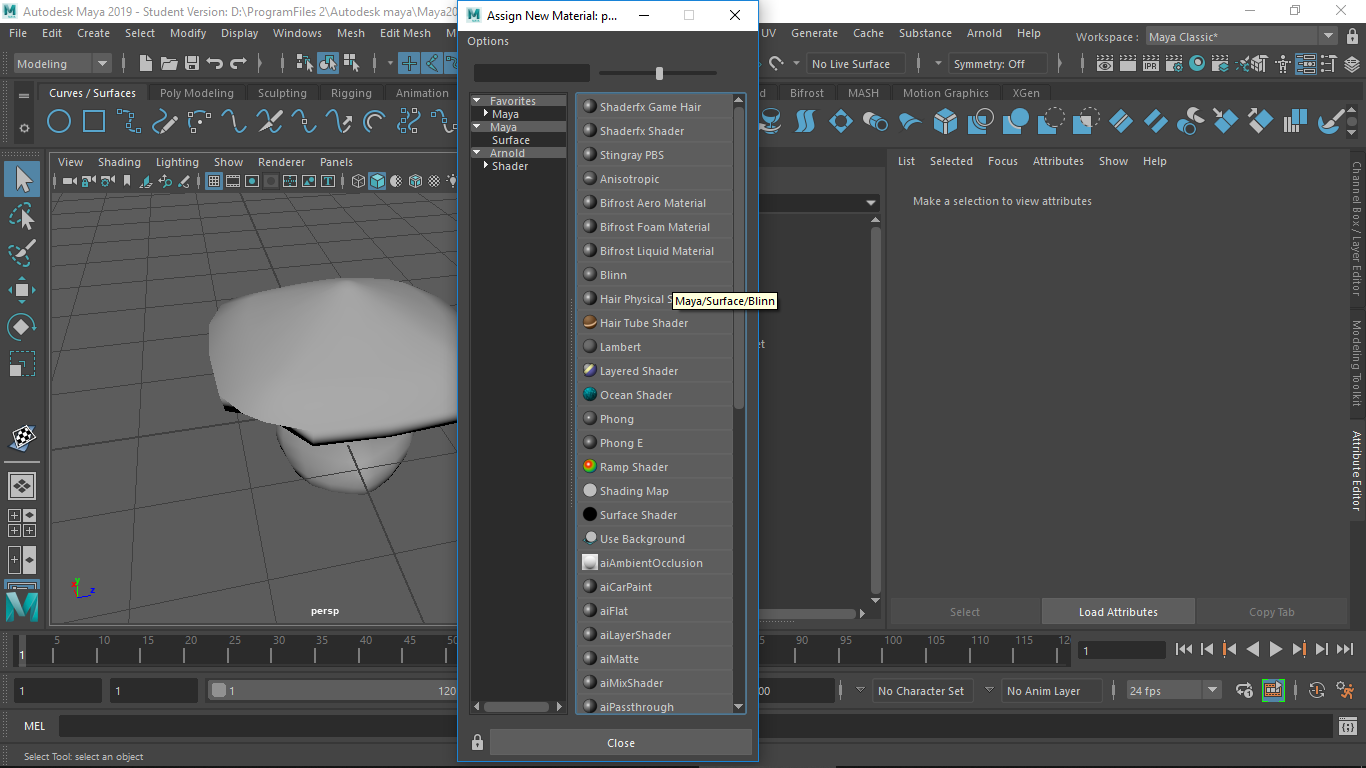The image size is (1366, 768).
Task: Switch to the Motion Graphics shelf tab
Action: (945, 93)
